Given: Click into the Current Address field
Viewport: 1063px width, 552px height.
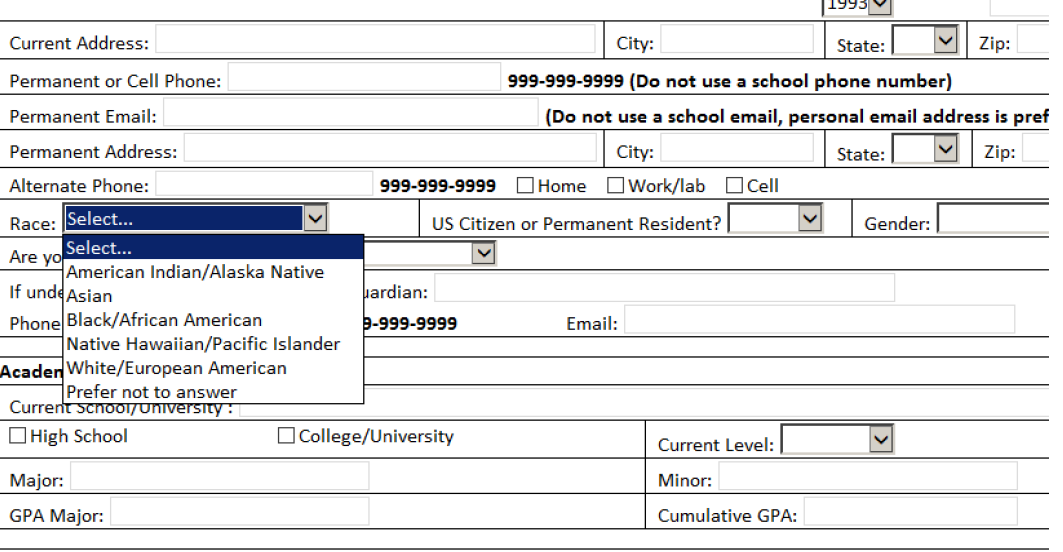Looking at the screenshot, I should (x=375, y=42).
